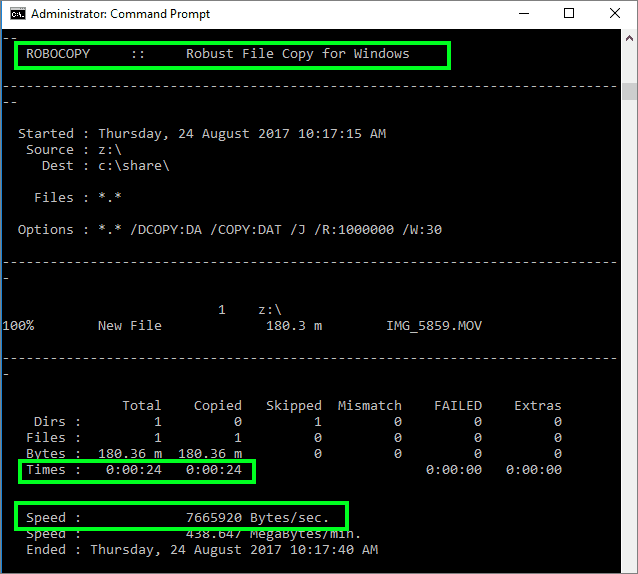The image size is (638, 574).
Task: Click the Started timestamp '10:17:15 AM'
Action: (342, 134)
